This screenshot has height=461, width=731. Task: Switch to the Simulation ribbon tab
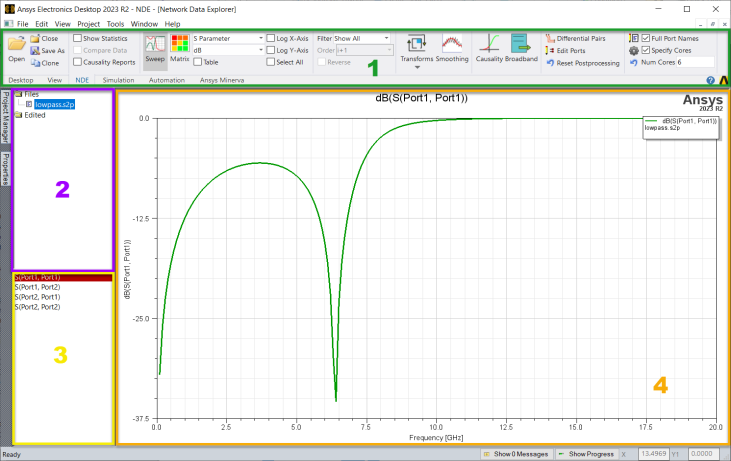(118, 79)
